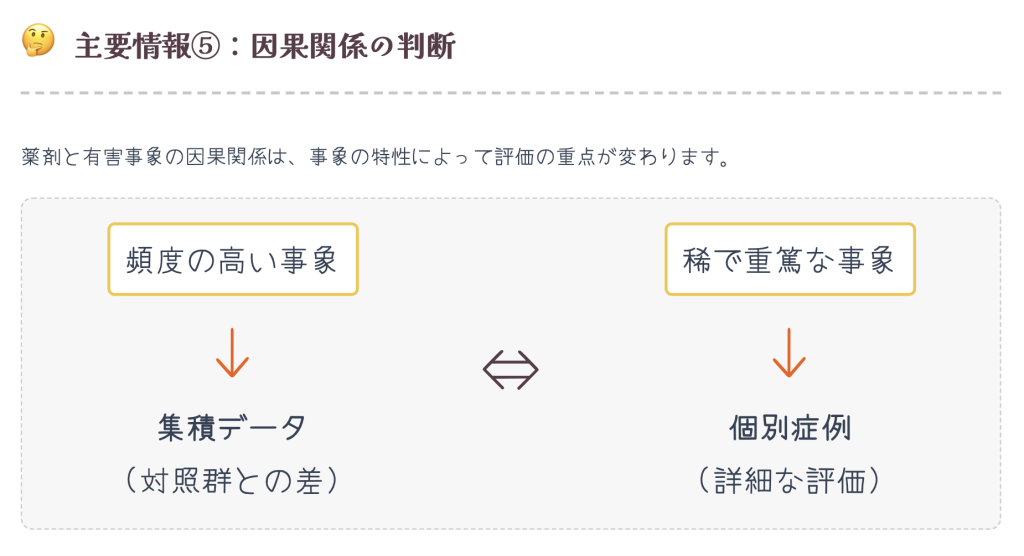Click the dashed divider line below the heading
1024x556 pixels.
click(511, 93)
